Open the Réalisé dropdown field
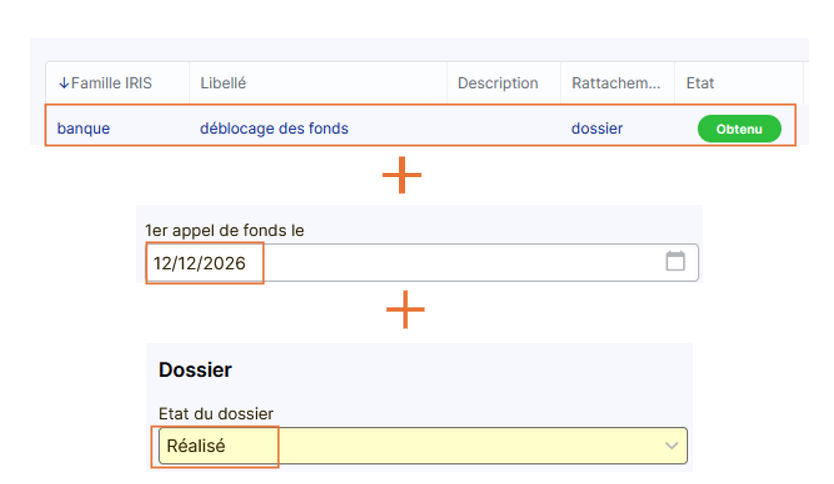Viewport: 834px width, 484px height. 420,446
